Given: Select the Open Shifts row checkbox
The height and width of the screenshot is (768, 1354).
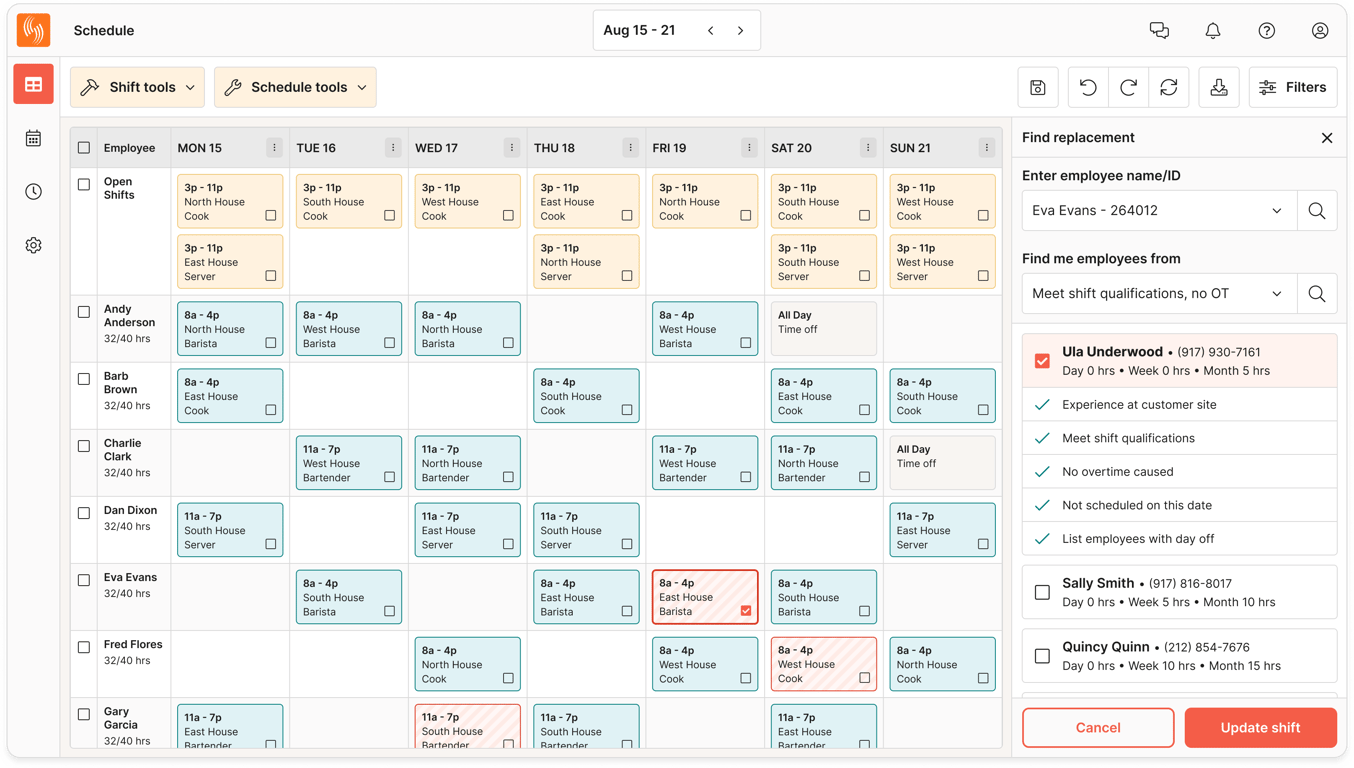Looking at the screenshot, I should pos(84,184).
